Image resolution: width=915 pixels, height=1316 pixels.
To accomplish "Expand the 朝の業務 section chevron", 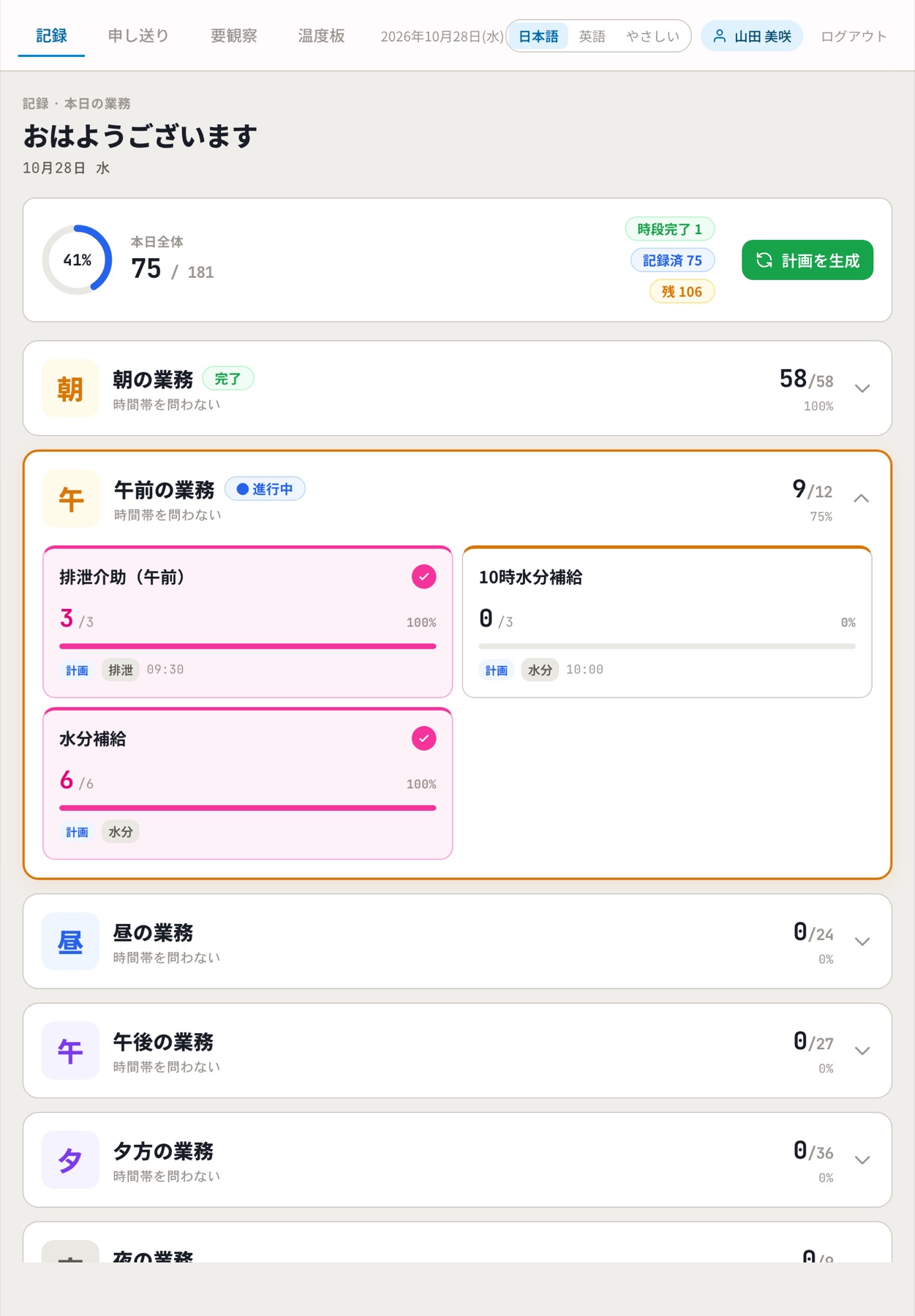I will (862, 388).
